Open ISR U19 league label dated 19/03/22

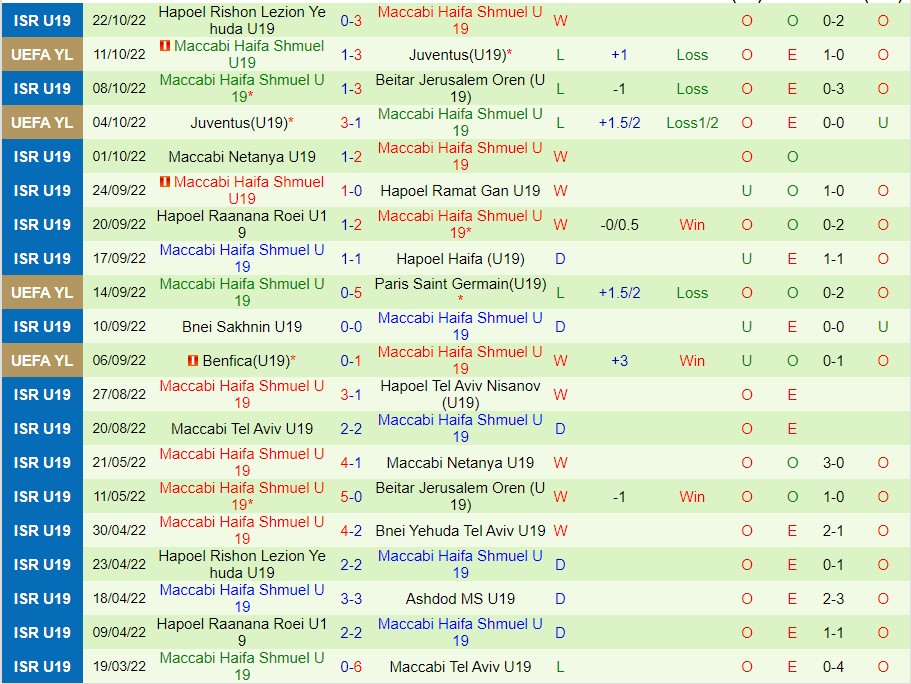pyautogui.click(x=42, y=667)
